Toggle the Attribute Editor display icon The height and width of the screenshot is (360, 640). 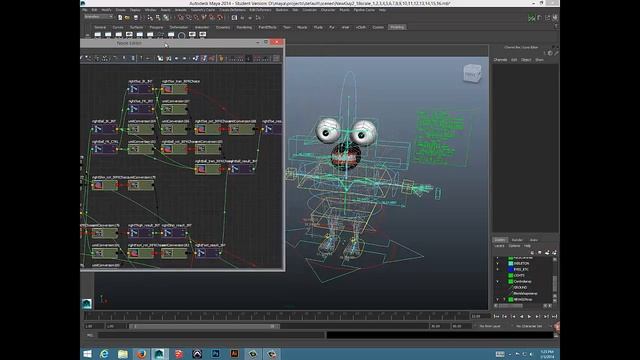[540, 18]
